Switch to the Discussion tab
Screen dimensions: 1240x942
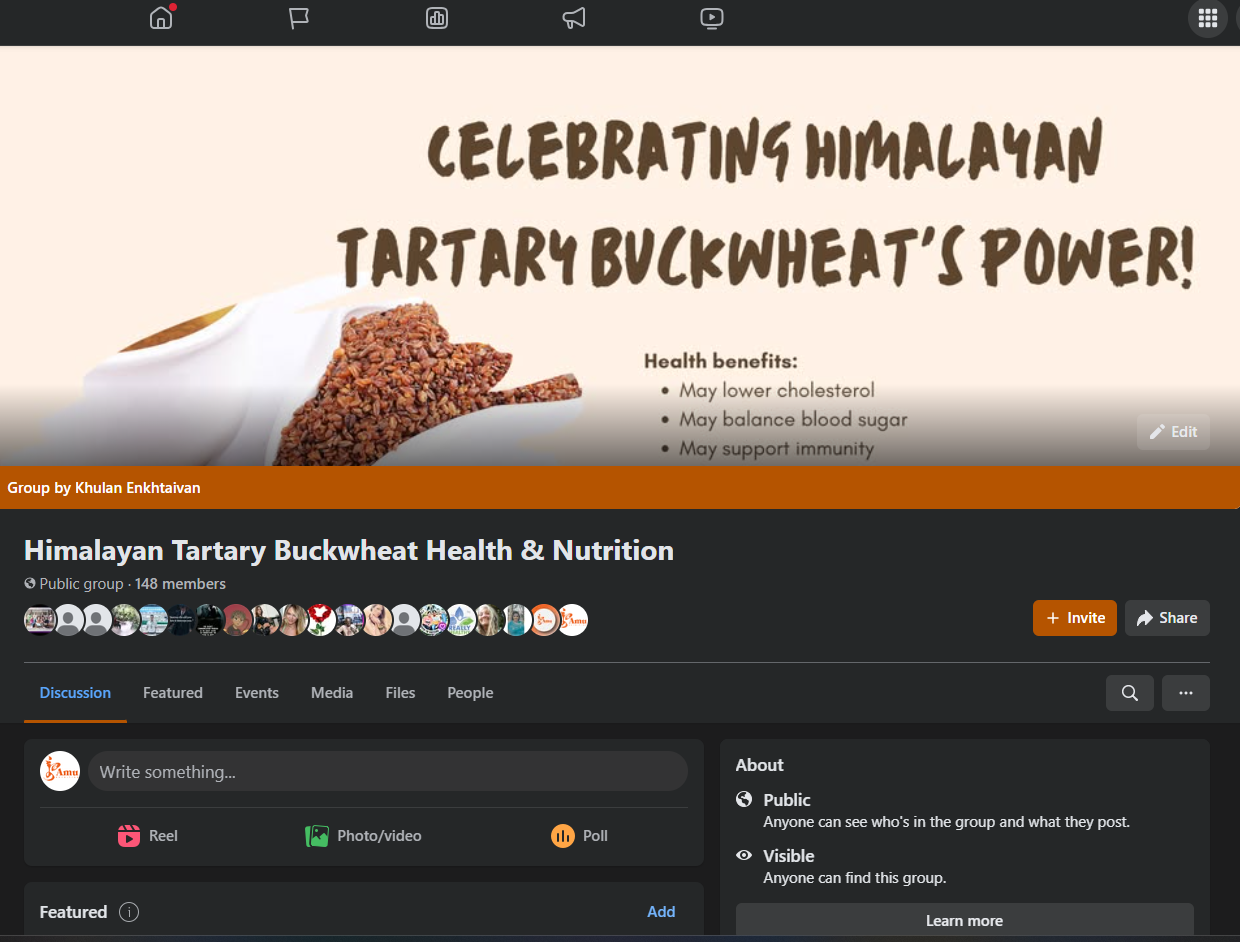(x=75, y=693)
